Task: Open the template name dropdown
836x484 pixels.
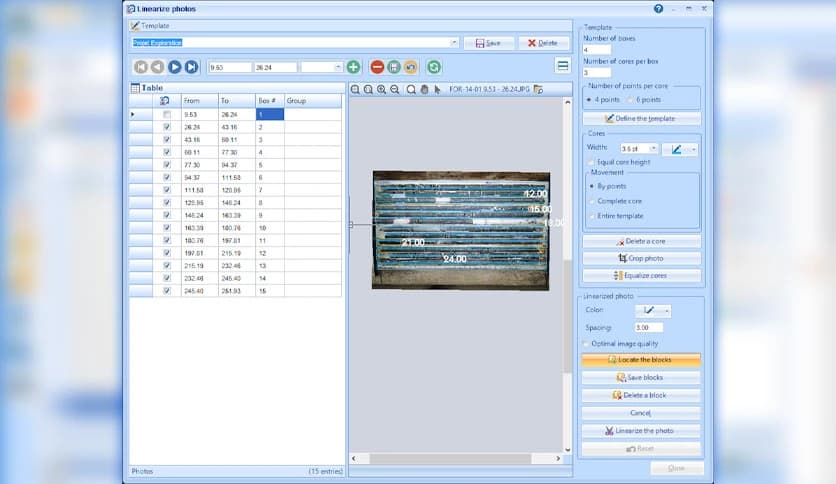Action: (x=454, y=43)
